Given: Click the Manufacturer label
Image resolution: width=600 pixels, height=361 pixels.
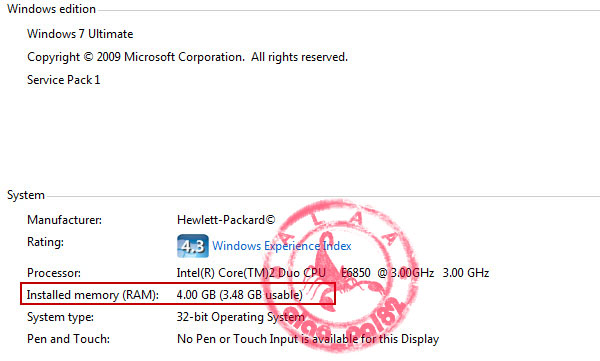Looking at the screenshot, I should [64, 220].
